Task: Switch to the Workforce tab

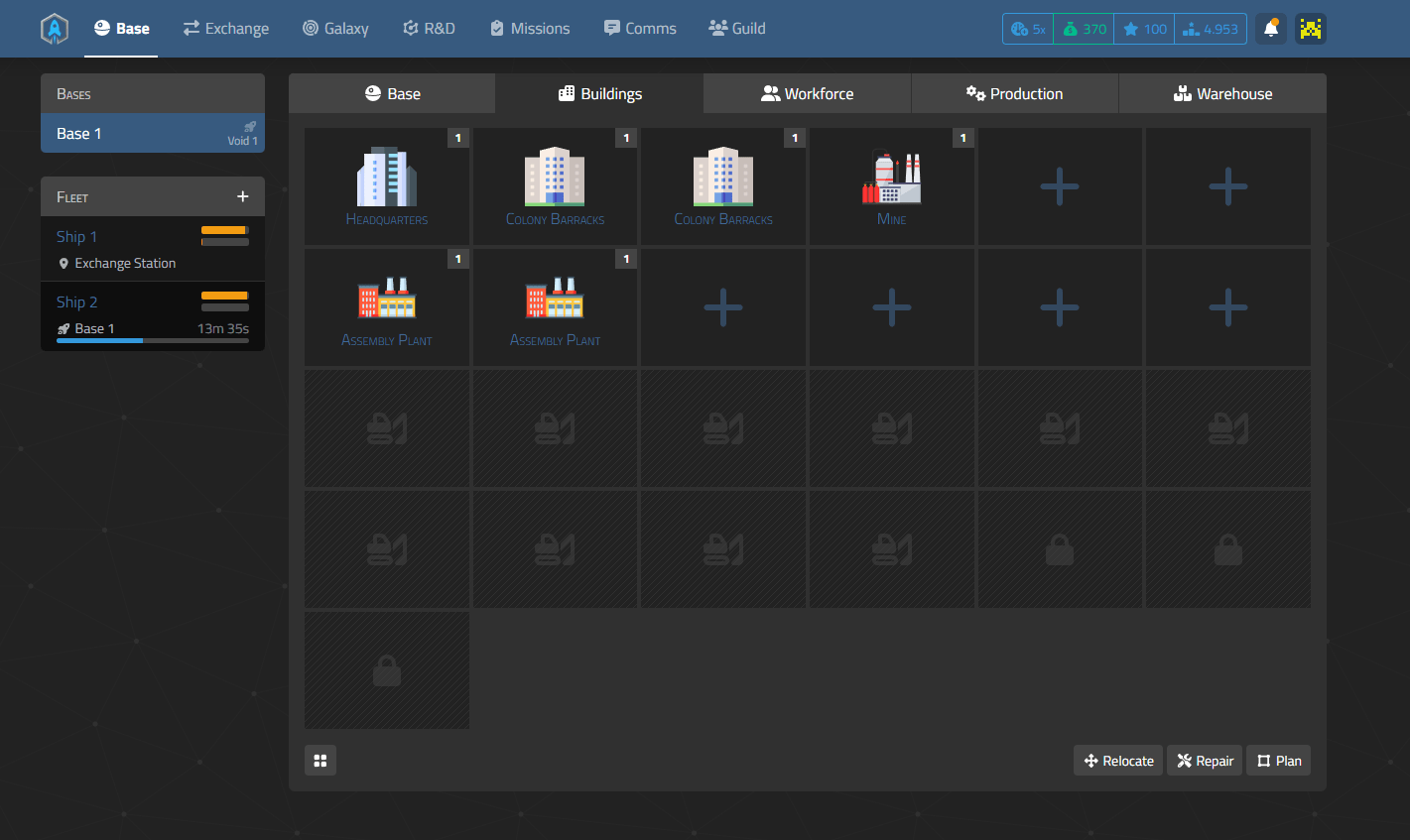Action: pos(808,93)
